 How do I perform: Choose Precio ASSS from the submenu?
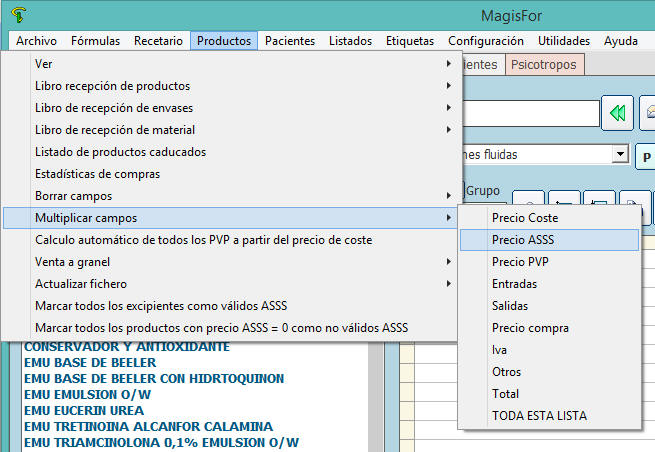click(x=548, y=240)
